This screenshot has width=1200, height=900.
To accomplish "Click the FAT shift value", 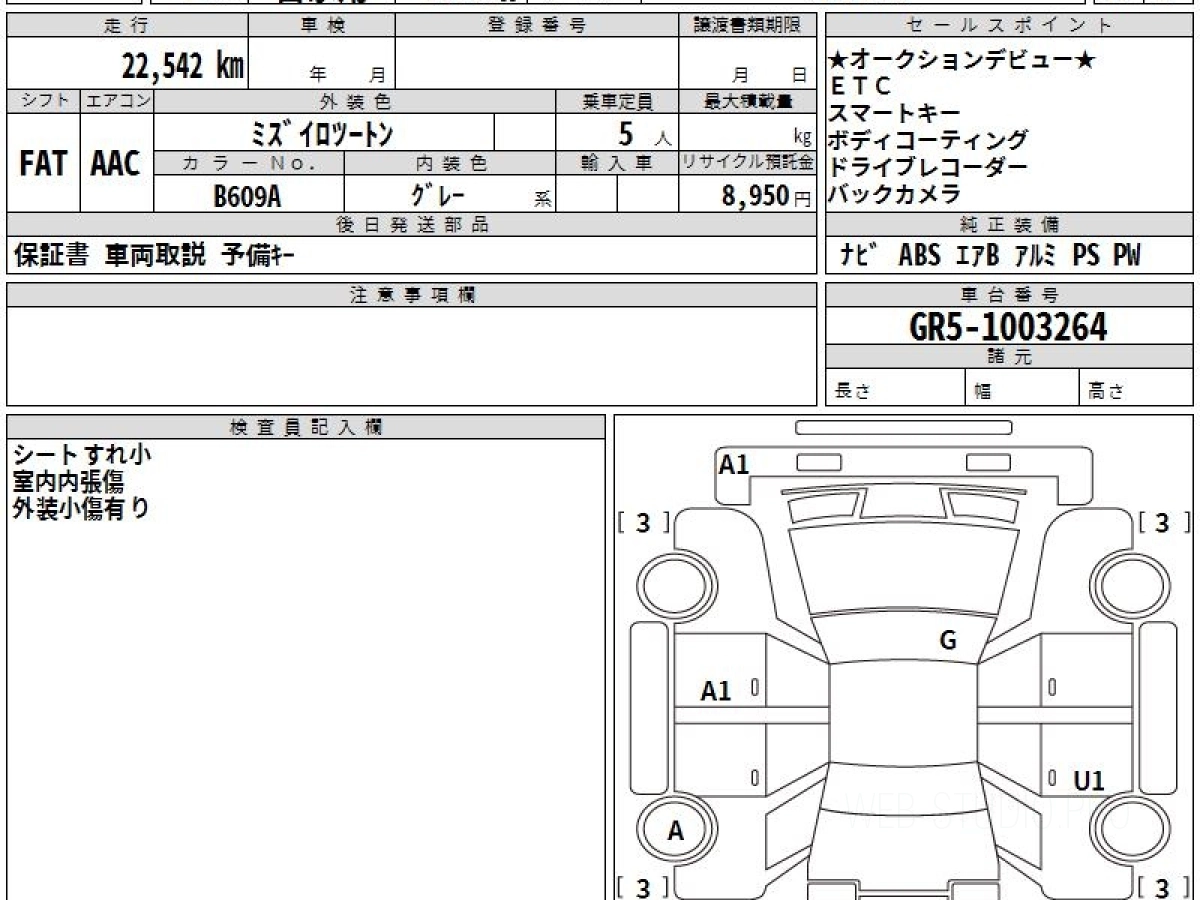I will pos(43,164).
